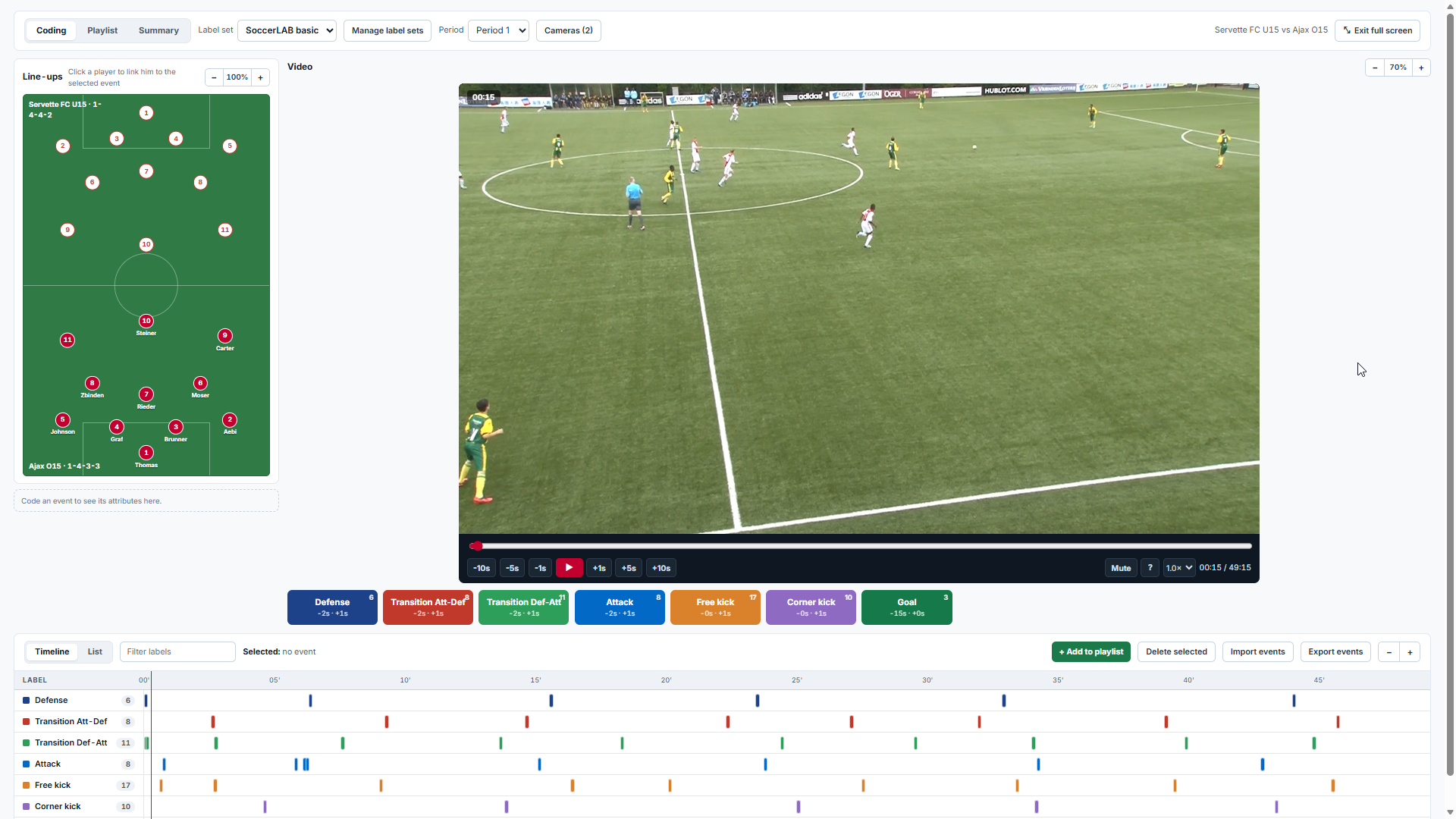Step back one second
The image size is (1456, 819).
(540, 568)
